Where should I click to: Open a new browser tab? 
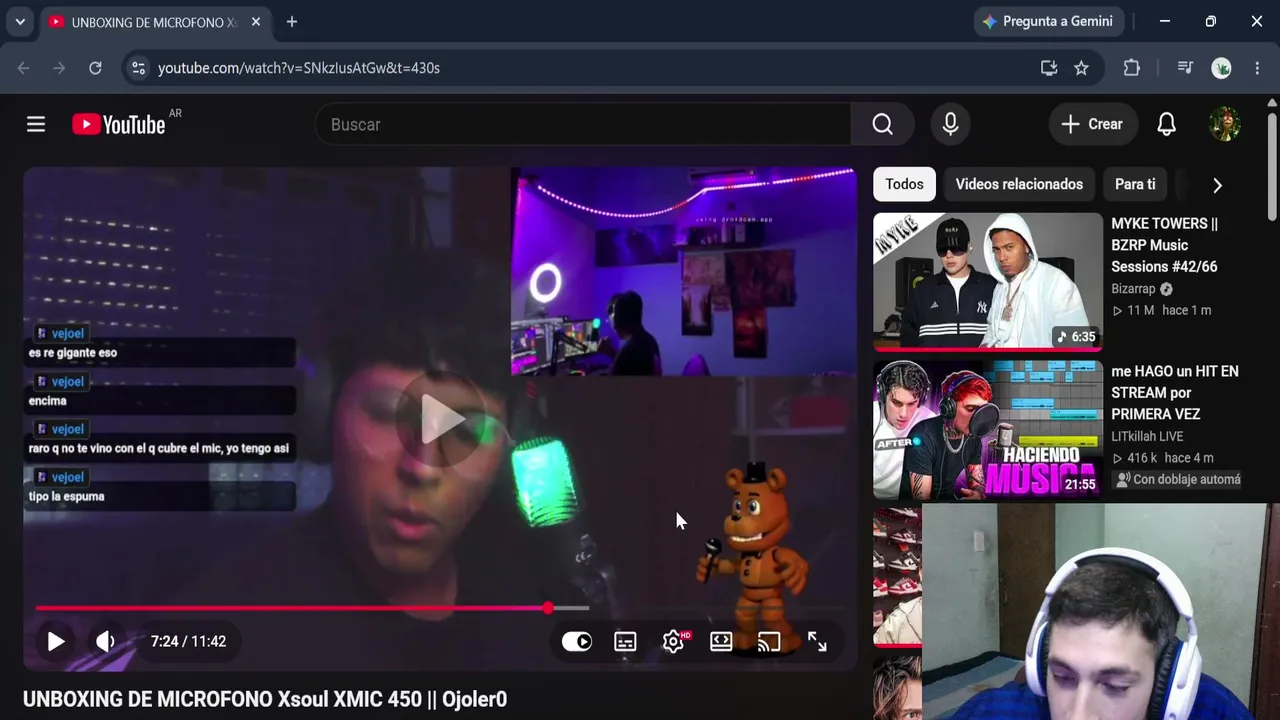pos(292,22)
